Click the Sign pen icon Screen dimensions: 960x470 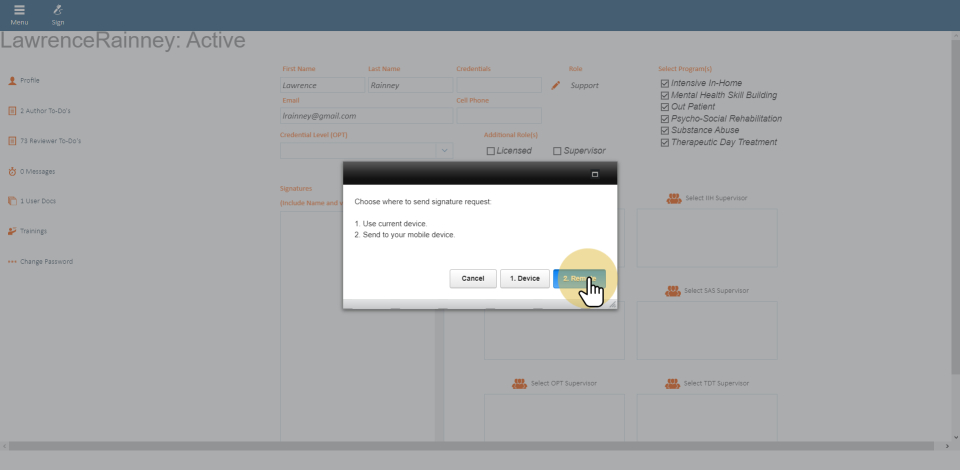pyautogui.click(x=58, y=10)
